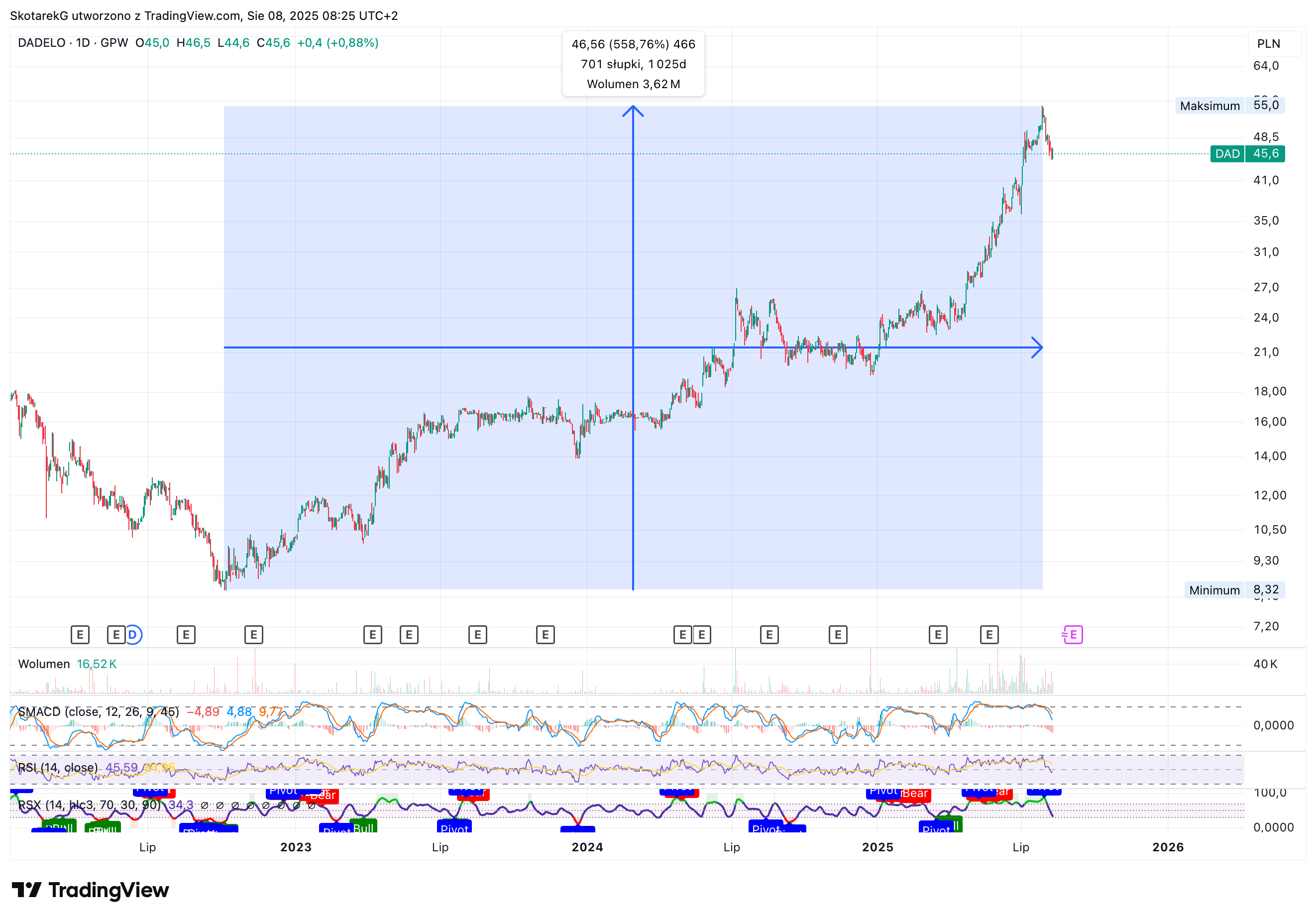The width and height of the screenshot is (1316, 920).
Task: Click the E earnings marker touching the D marker
Action: pyautogui.click(x=116, y=635)
